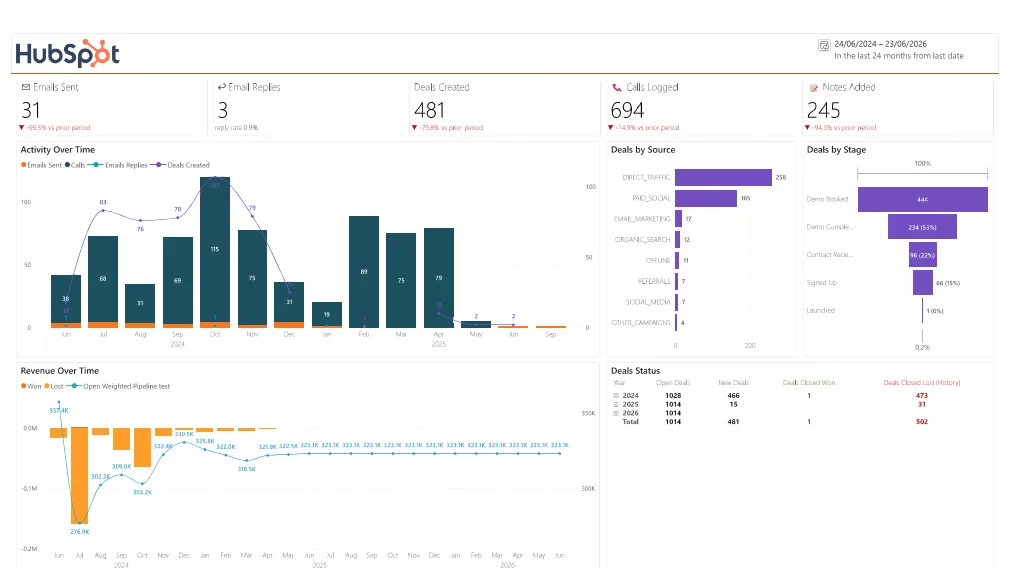Click the 276.9K pipeline data point
Viewport: 1011px width, 568px height.
(80, 523)
